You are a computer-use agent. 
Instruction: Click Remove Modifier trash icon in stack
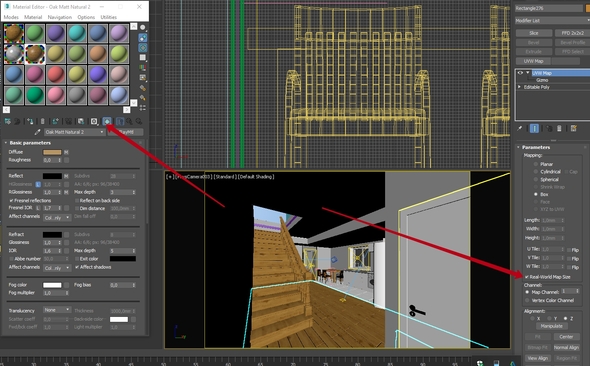point(559,129)
